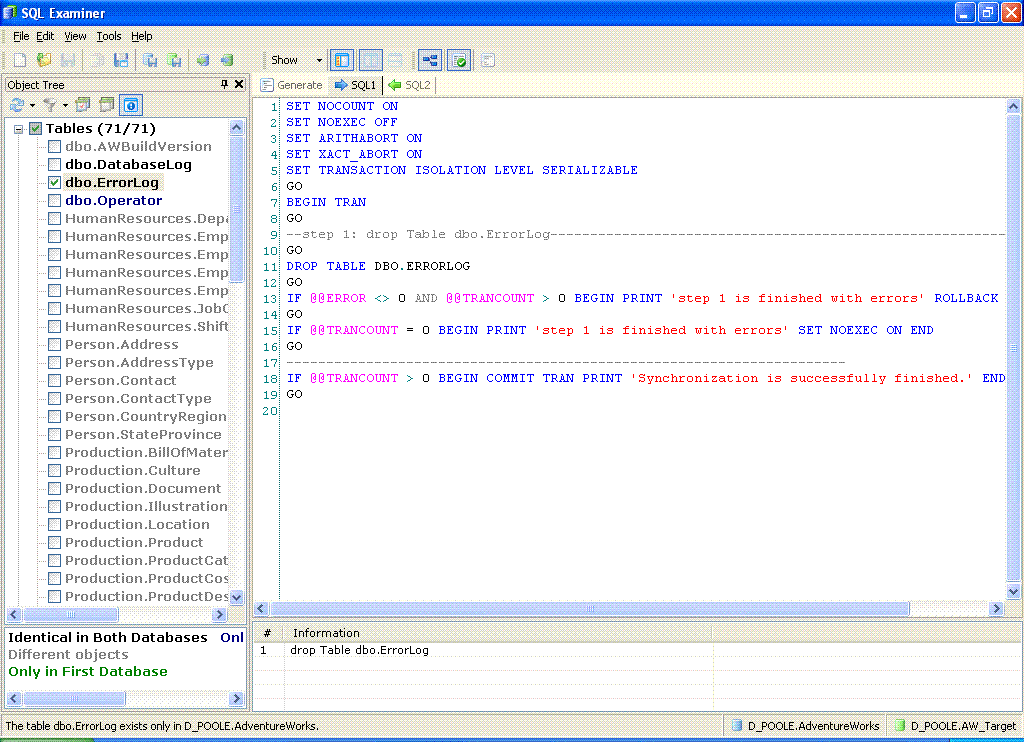This screenshot has width=1024, height=742.
Task: Collapse the Tables (71/71) tree node
Action: [18, 129]
